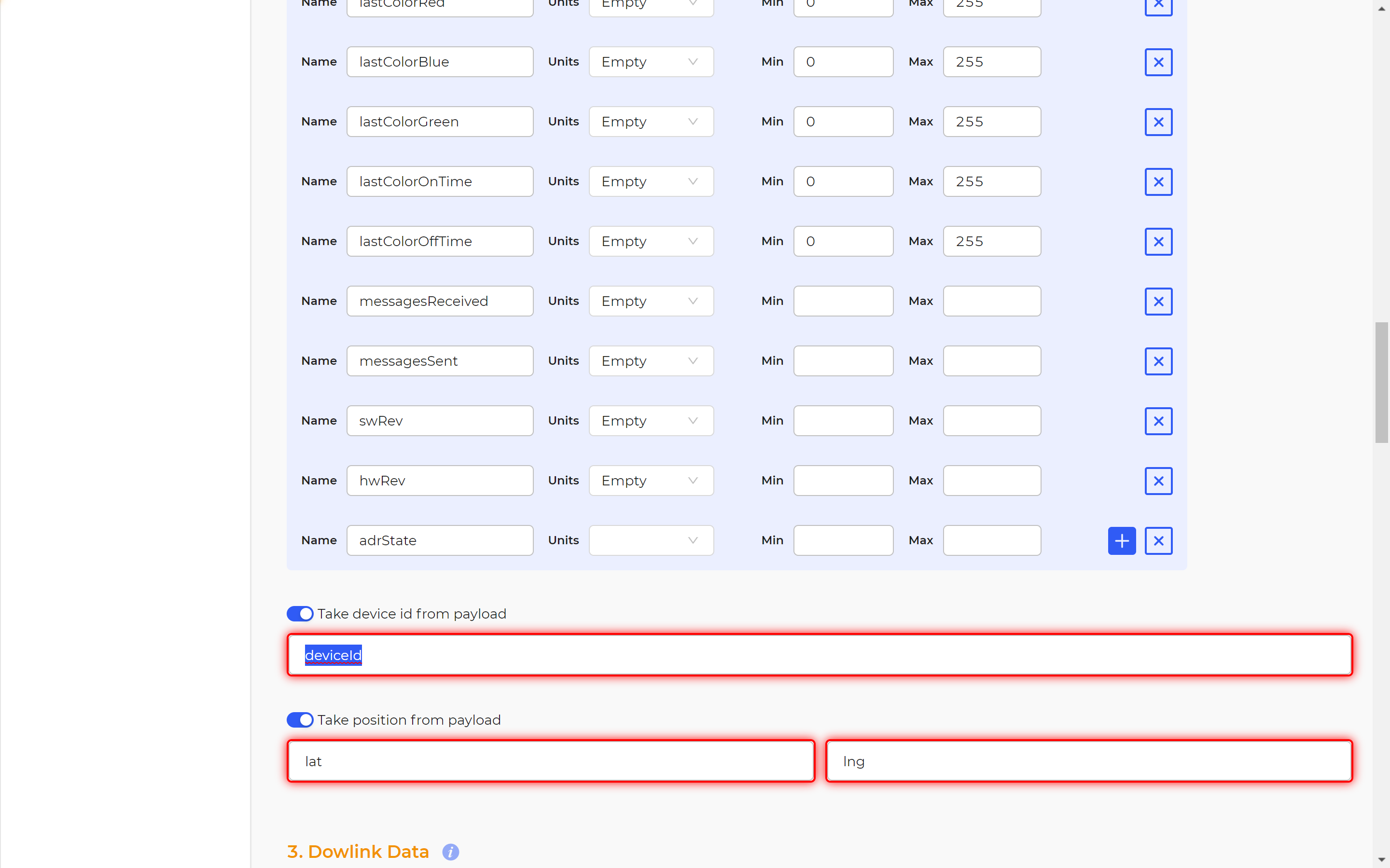Click the deviceId payload field
1390x868 pixels.
[x=820, y=655]
